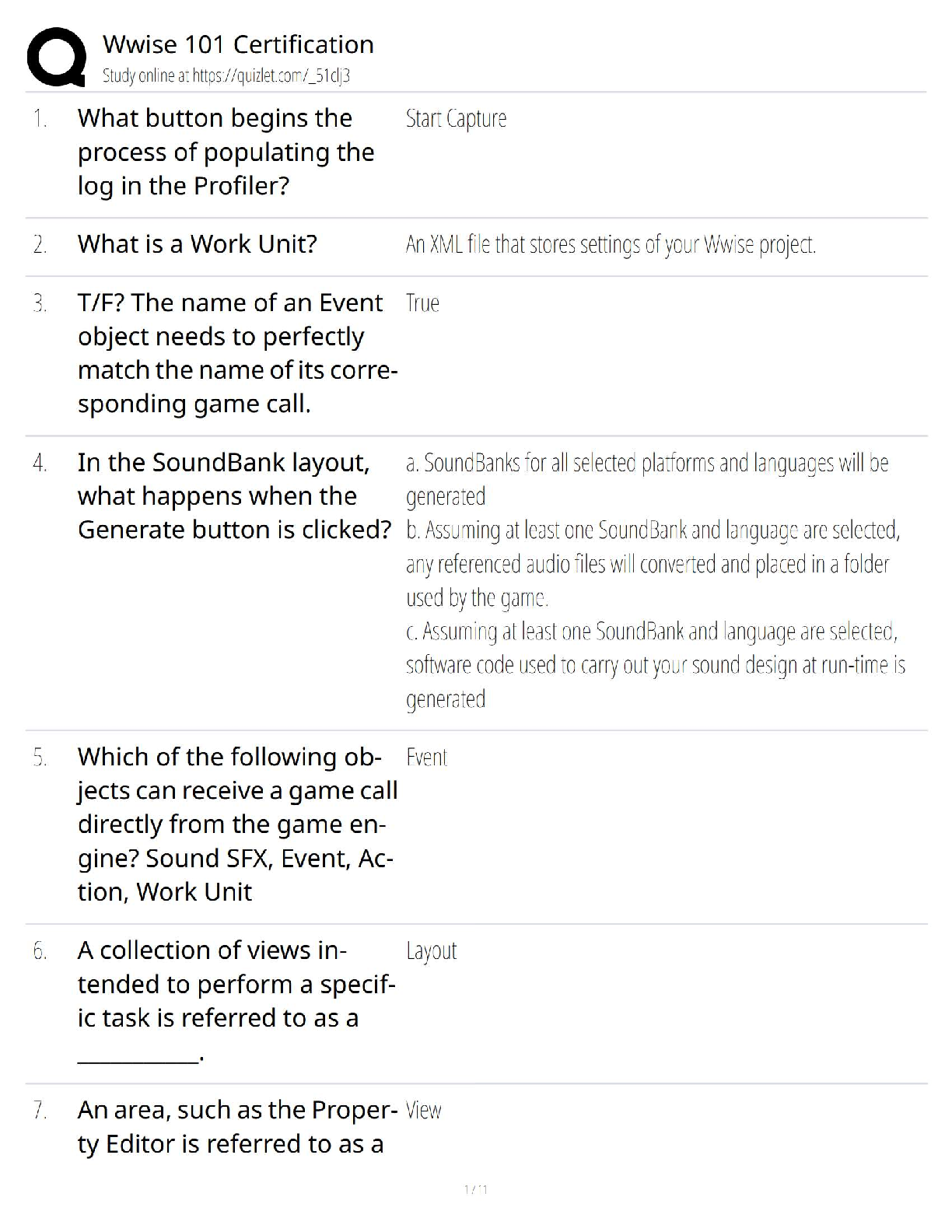Click the page number indicator at bottom

pyautogui.click(x=475, y=1189)
